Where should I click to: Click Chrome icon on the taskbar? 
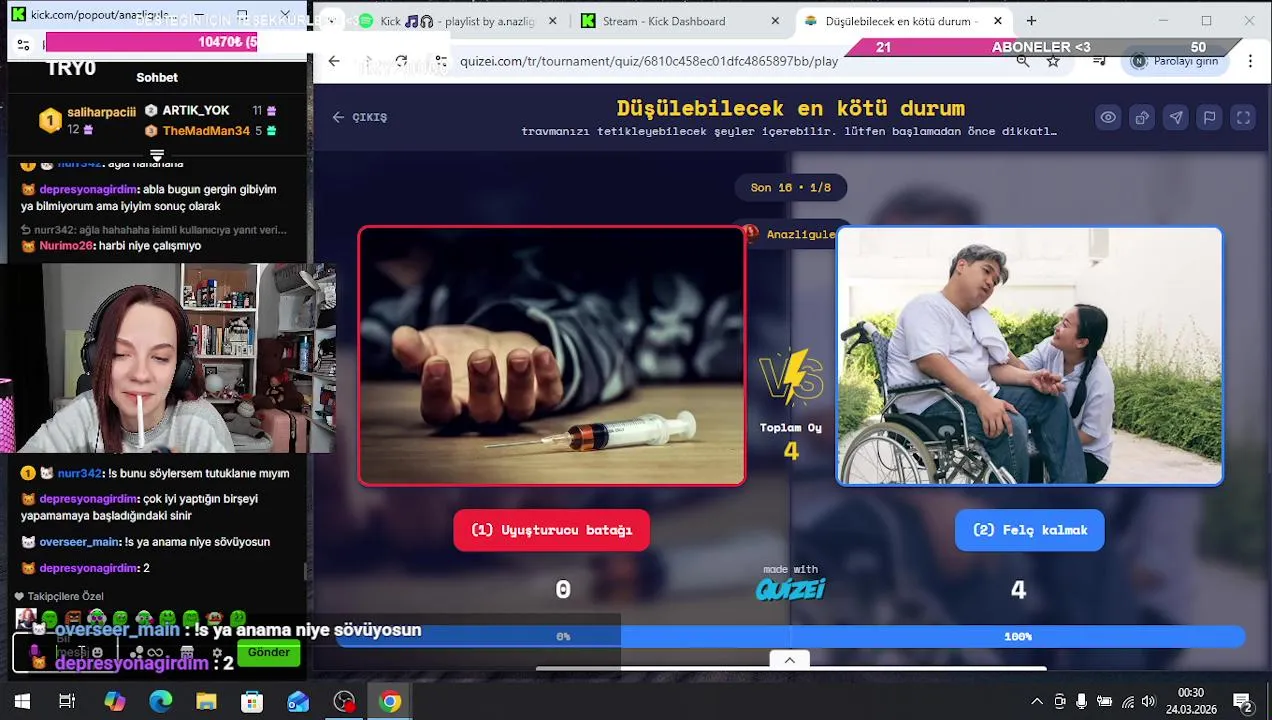390,702
